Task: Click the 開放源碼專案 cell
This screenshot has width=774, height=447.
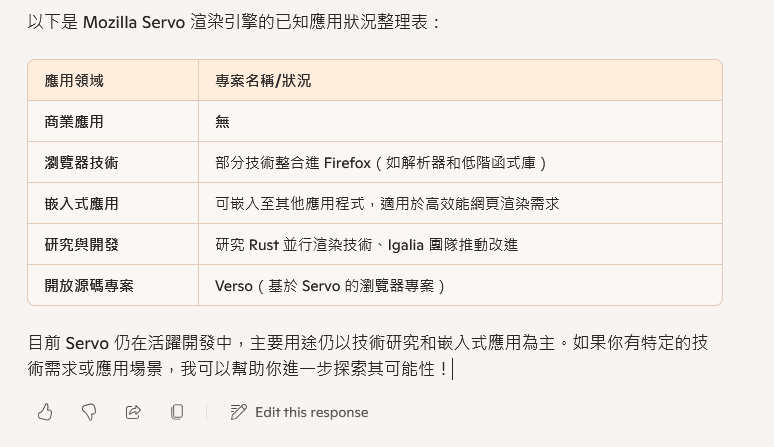Action: pos(89,285)
